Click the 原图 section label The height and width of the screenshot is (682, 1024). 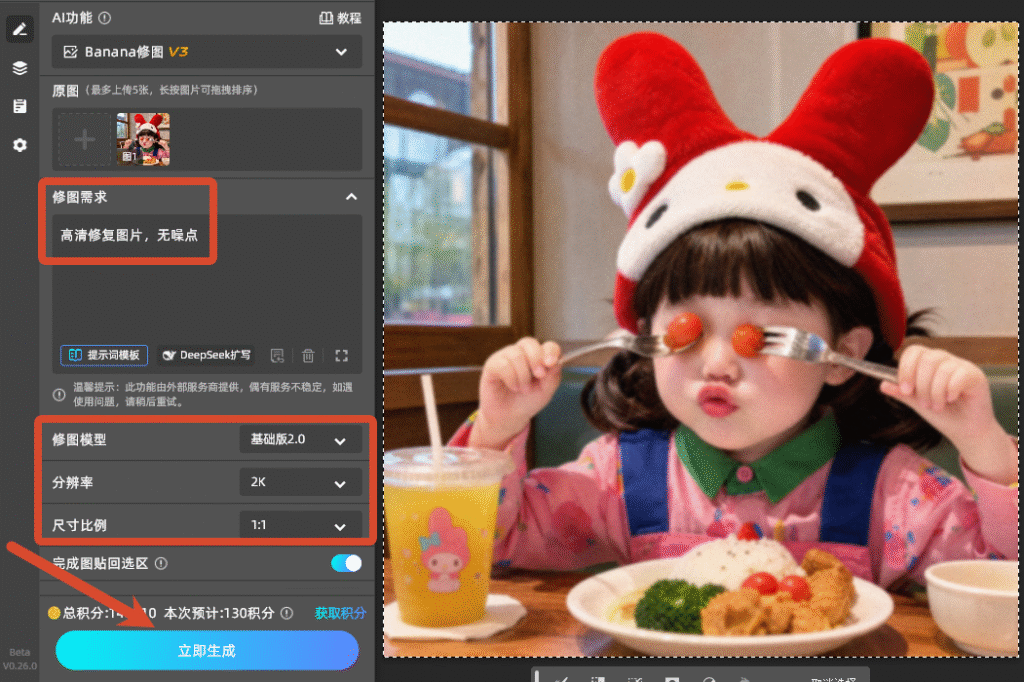point(65,90)
